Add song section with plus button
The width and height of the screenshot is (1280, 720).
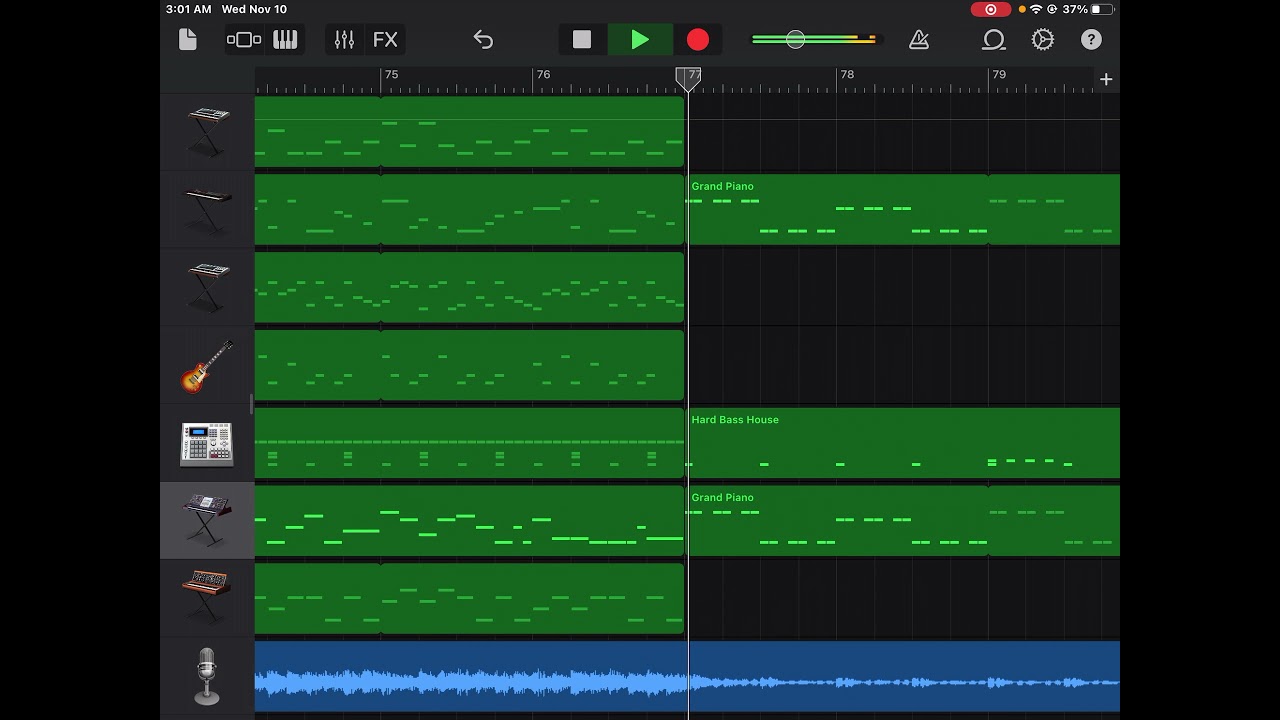(1106, 80)
